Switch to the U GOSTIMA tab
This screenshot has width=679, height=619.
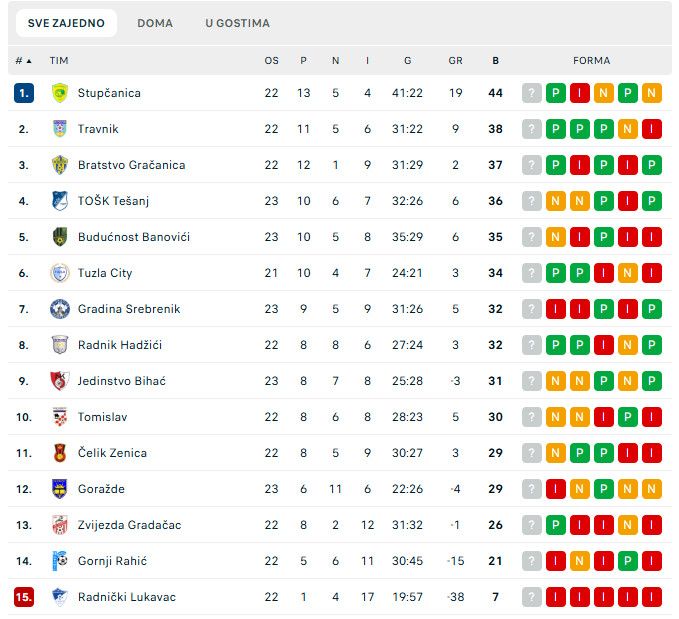click(237, 23)
